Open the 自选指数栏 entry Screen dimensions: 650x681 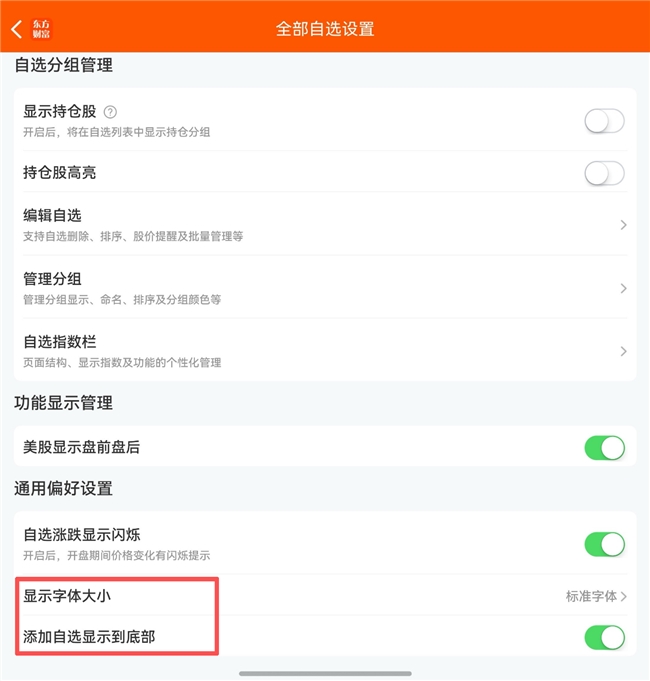(325, 351)
